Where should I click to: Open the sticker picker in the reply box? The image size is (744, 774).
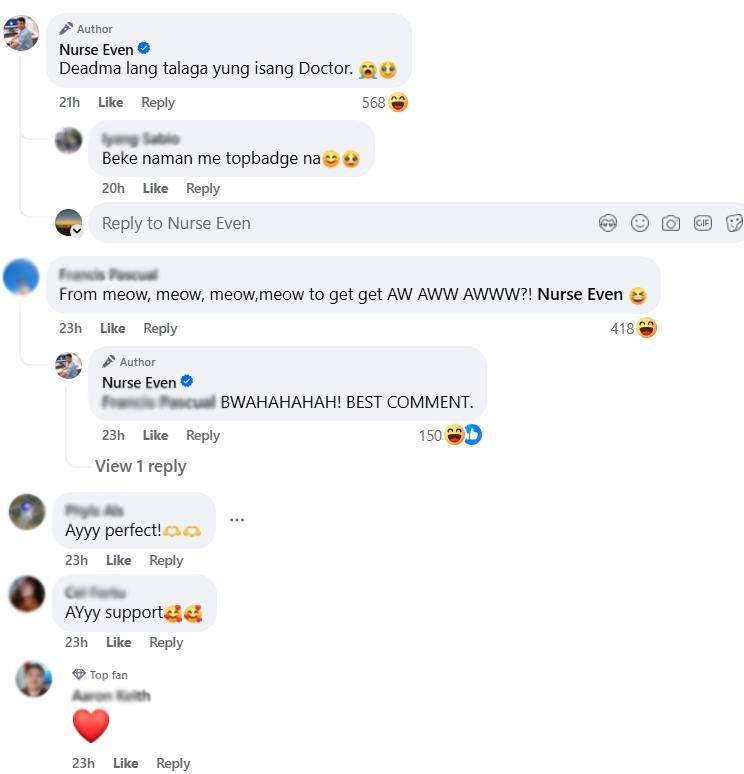coord(734,223)
